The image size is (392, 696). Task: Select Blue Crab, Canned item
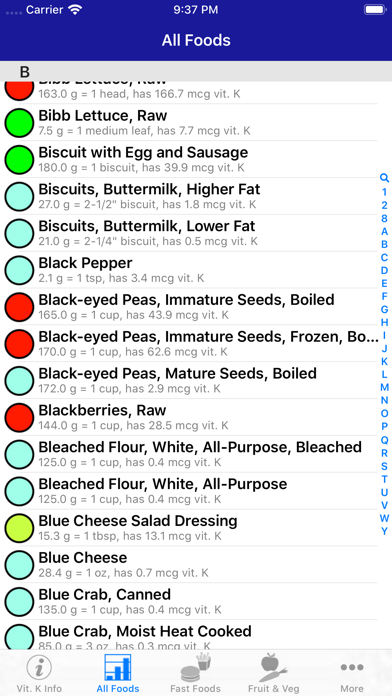click(x=189, y=601)
